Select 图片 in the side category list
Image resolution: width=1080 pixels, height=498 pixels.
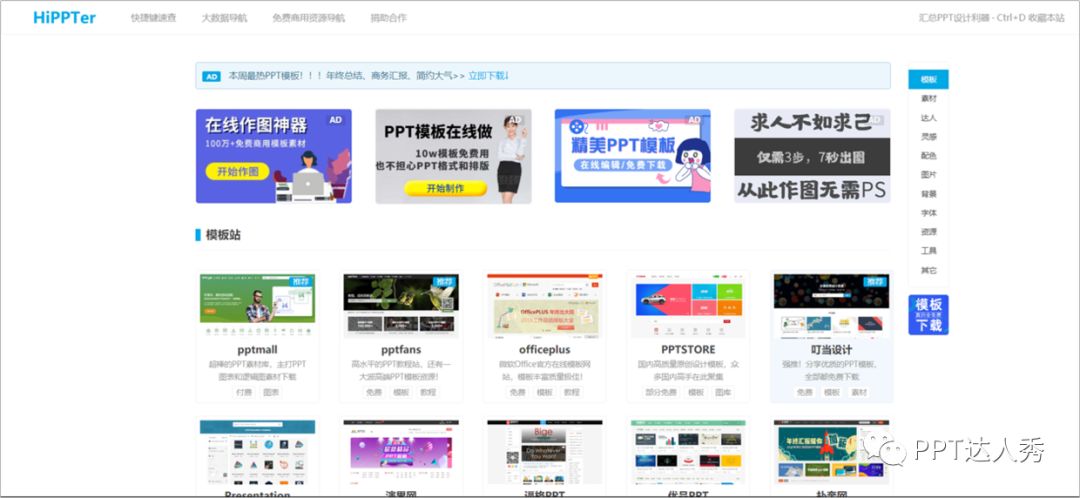(x=928, y=175)
